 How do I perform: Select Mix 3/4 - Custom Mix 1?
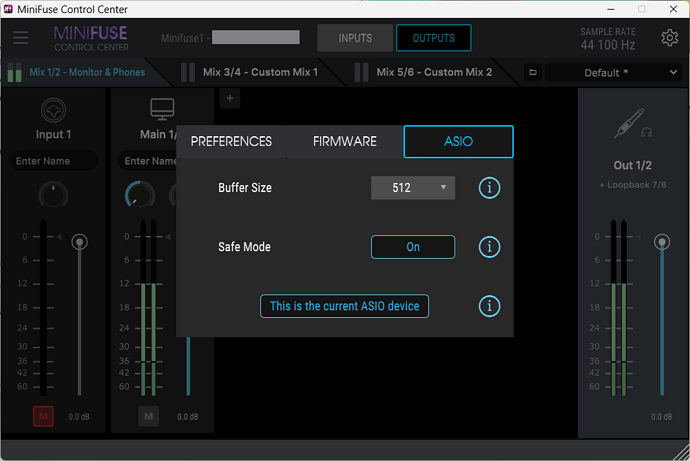(260, 72)
